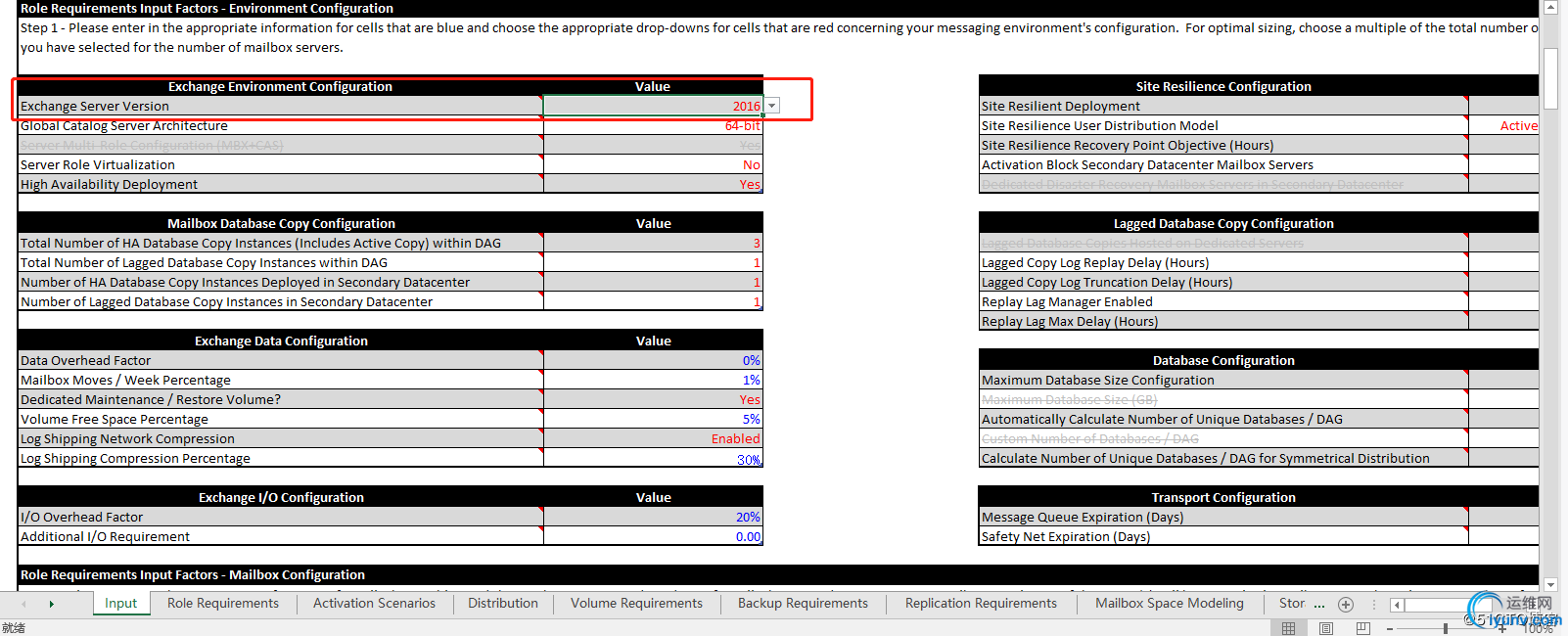Open the Mailbox Space Modeling tab
The image size is (1568, 636).
click(1170, 604)
